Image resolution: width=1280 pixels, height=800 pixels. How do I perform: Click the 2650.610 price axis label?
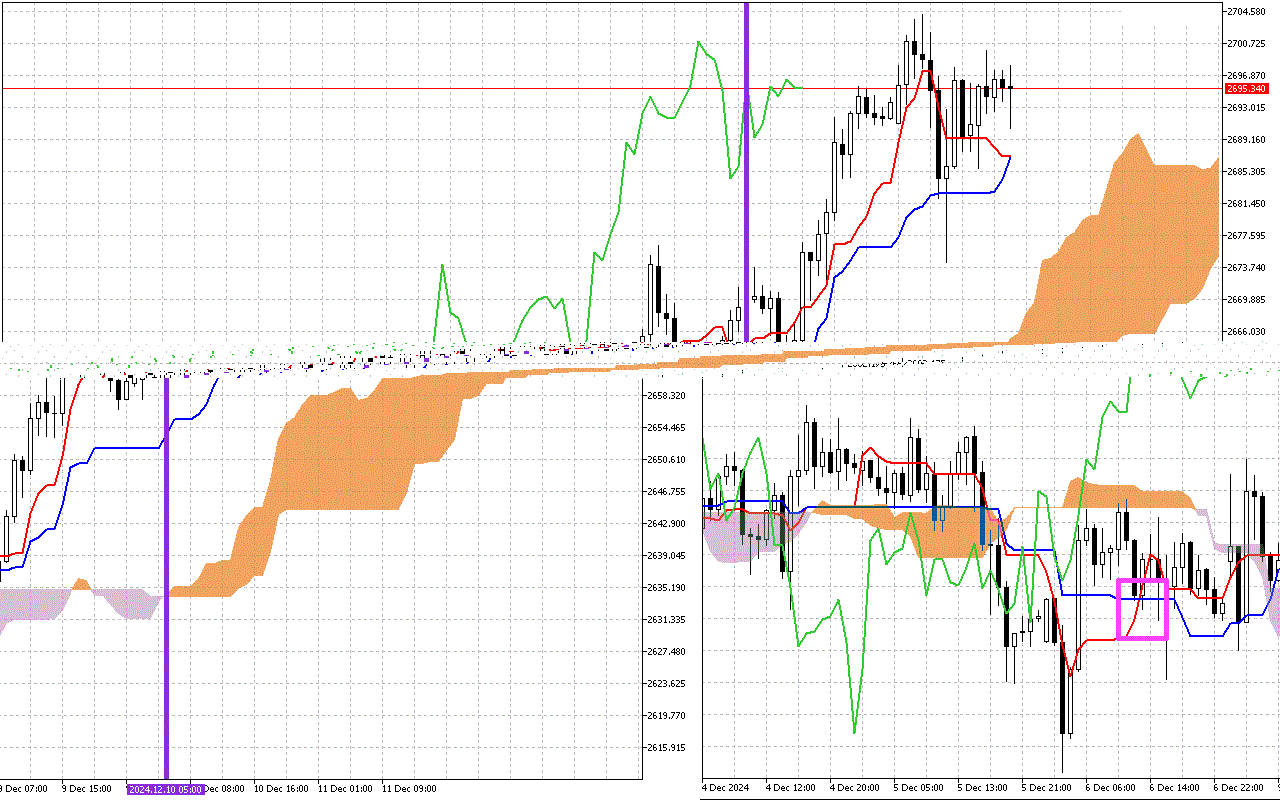[x=666, y=460]
